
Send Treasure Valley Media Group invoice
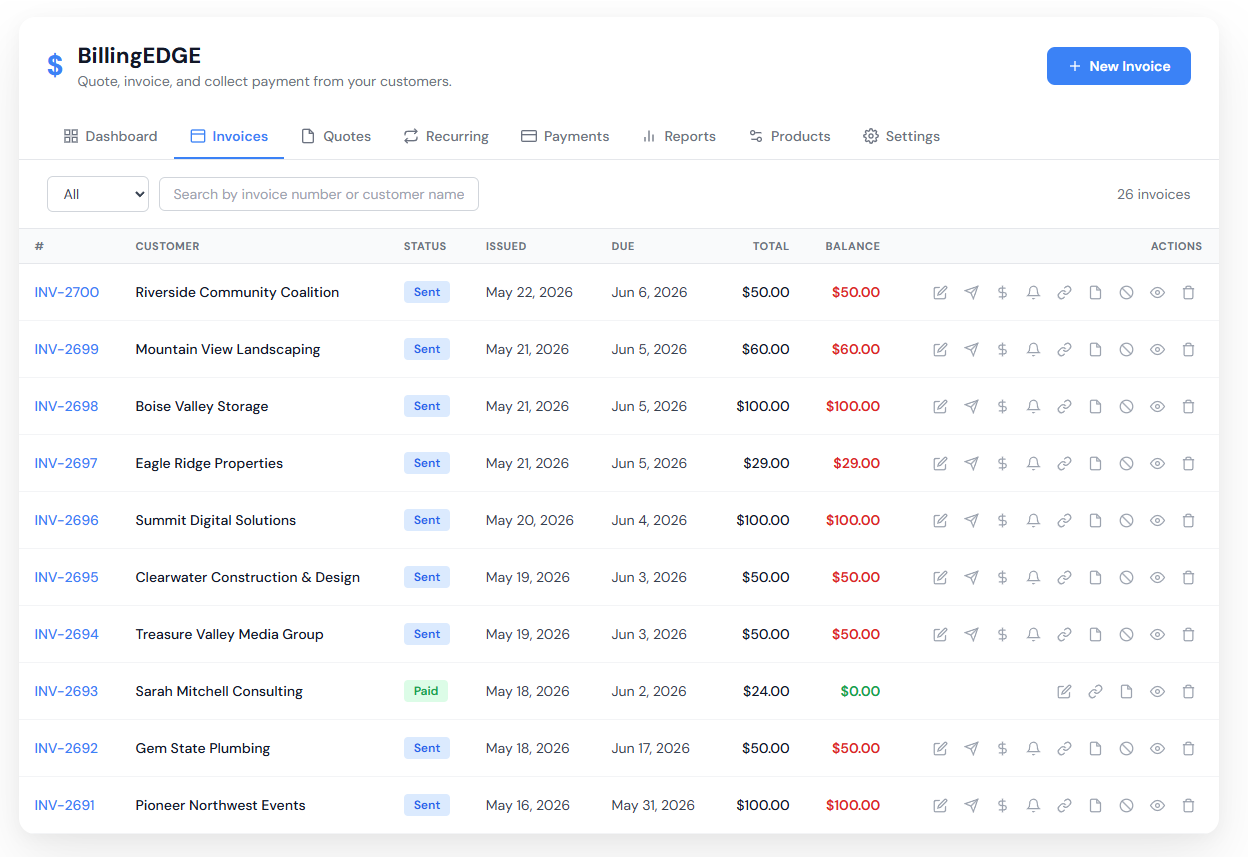(971, 635)
